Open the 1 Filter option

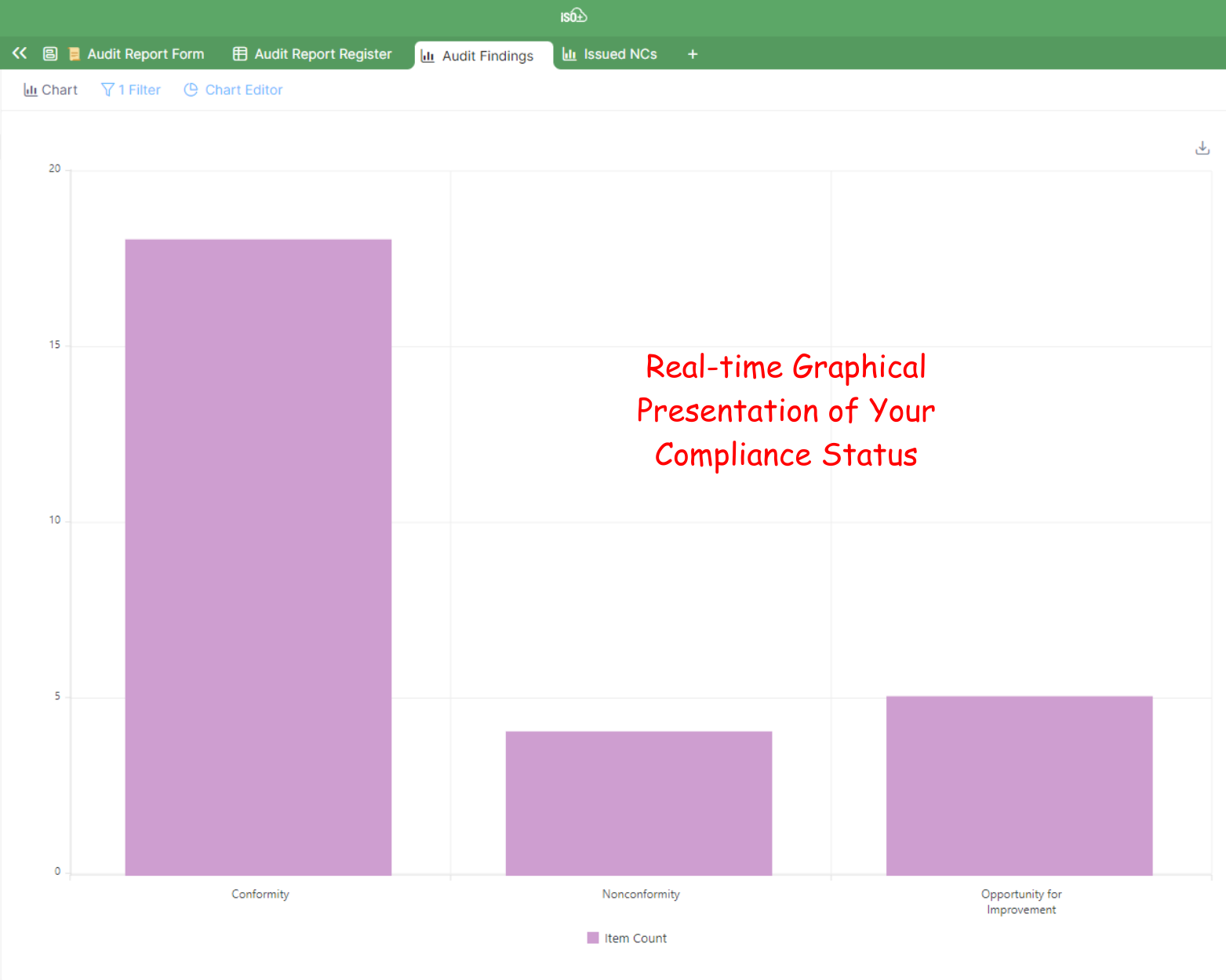click(x=131, y=90)
